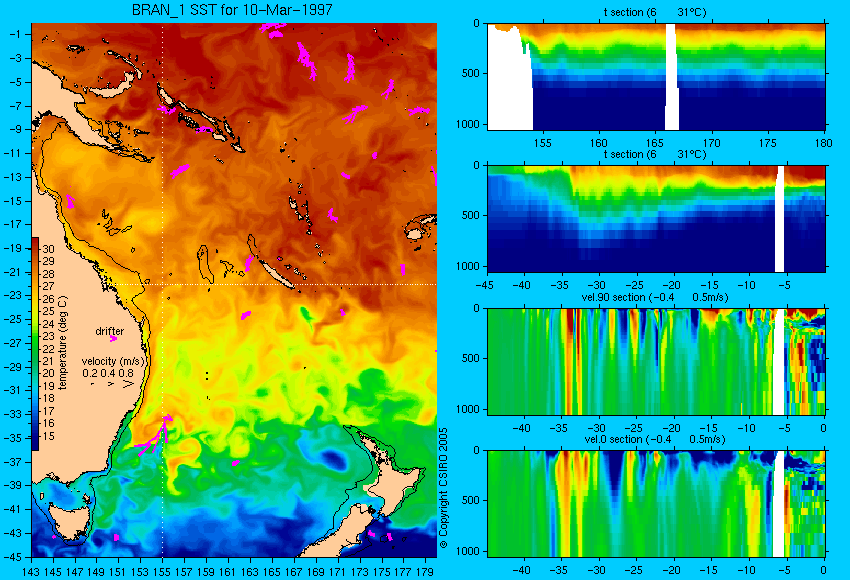Click the magenta drifter tracks near -34, 155
The width and height of the screenshot is (850, 580).
[154, 435]
